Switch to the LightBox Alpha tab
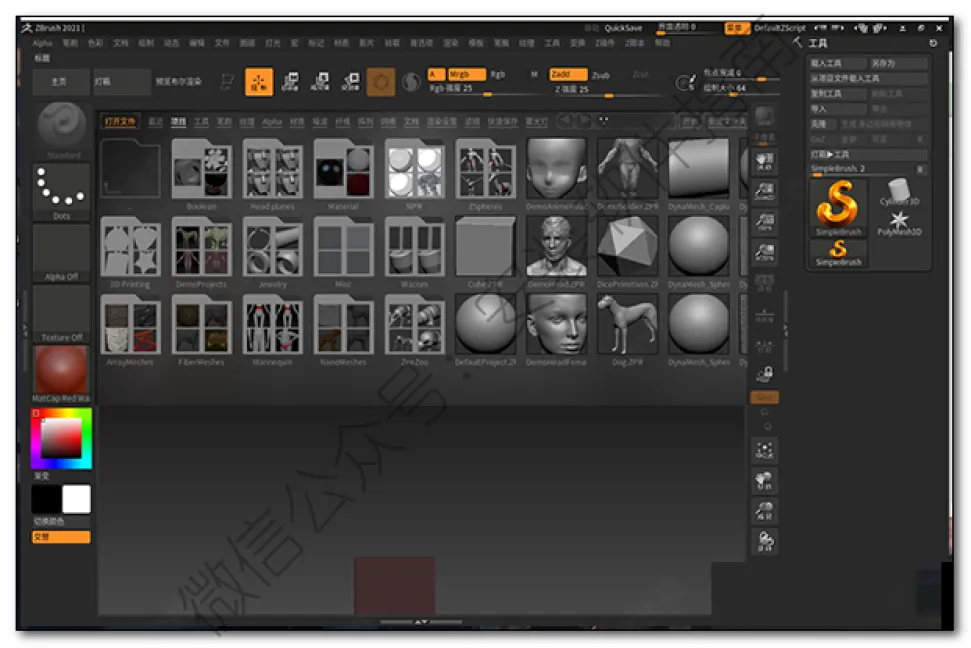 pyautogui.click(x=271, y=122)
